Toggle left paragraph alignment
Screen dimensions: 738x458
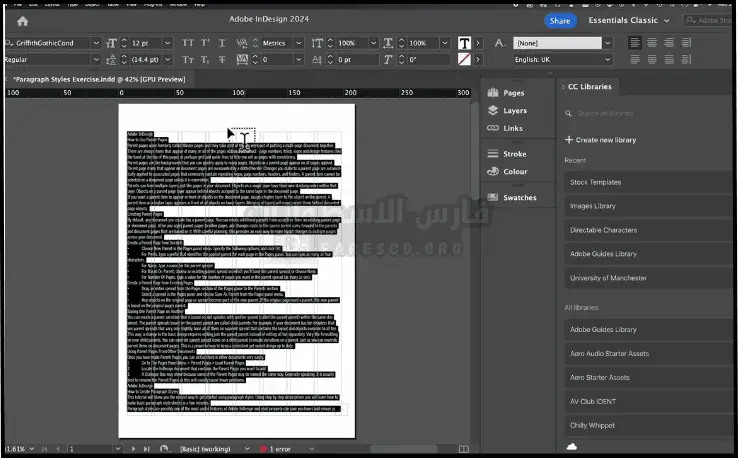(x=637, y=43)
